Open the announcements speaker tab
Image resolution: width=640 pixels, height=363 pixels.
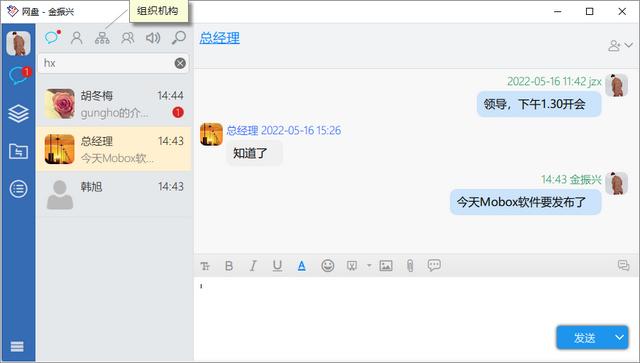[153, 38]
